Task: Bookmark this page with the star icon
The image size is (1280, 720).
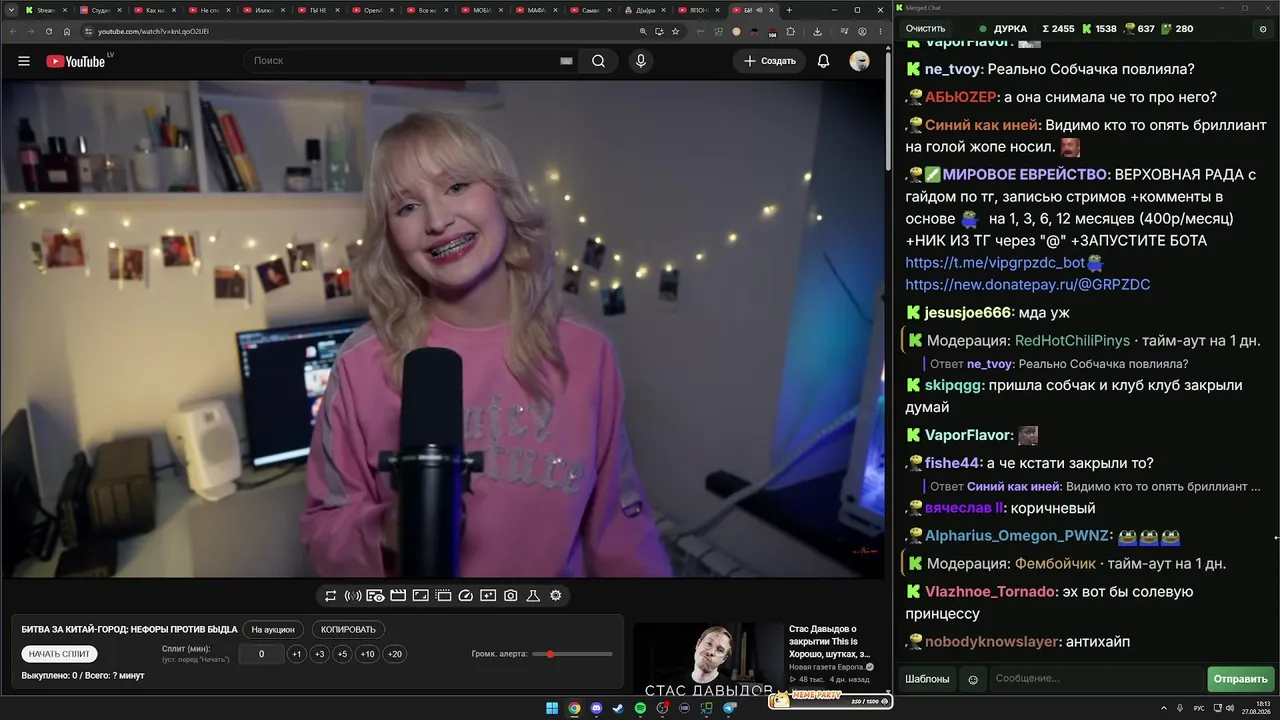Action: tap(676, 31)
